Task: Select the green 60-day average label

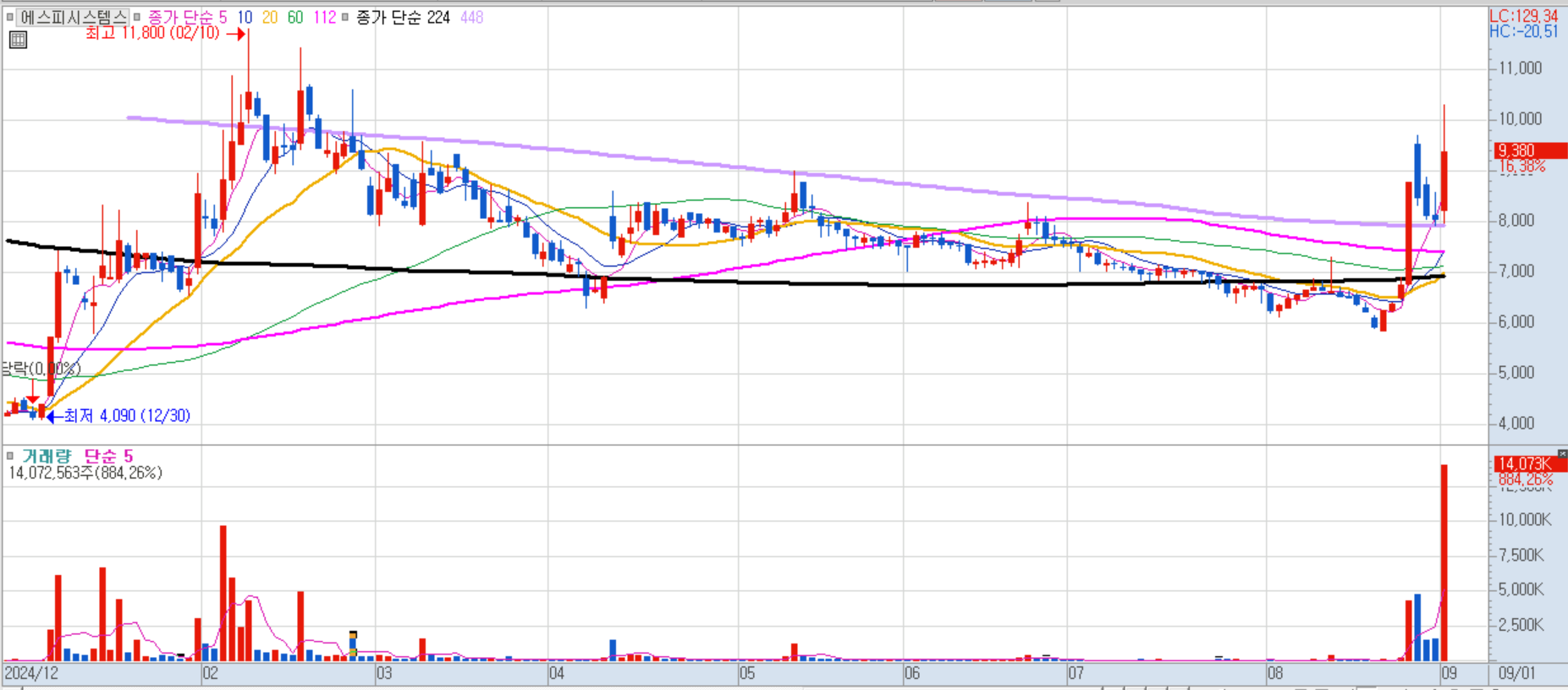Action: pyautogui.click(x=295, y=17)
